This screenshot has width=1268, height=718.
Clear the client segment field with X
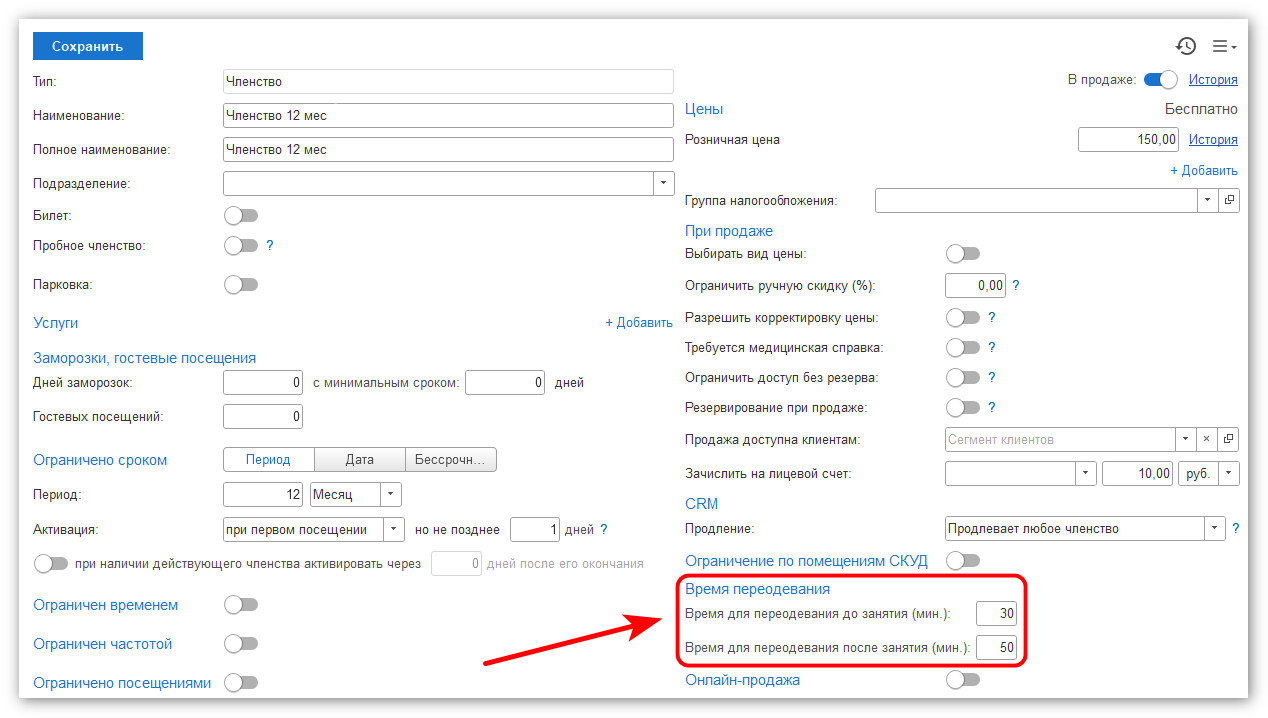coord(1207,439)
